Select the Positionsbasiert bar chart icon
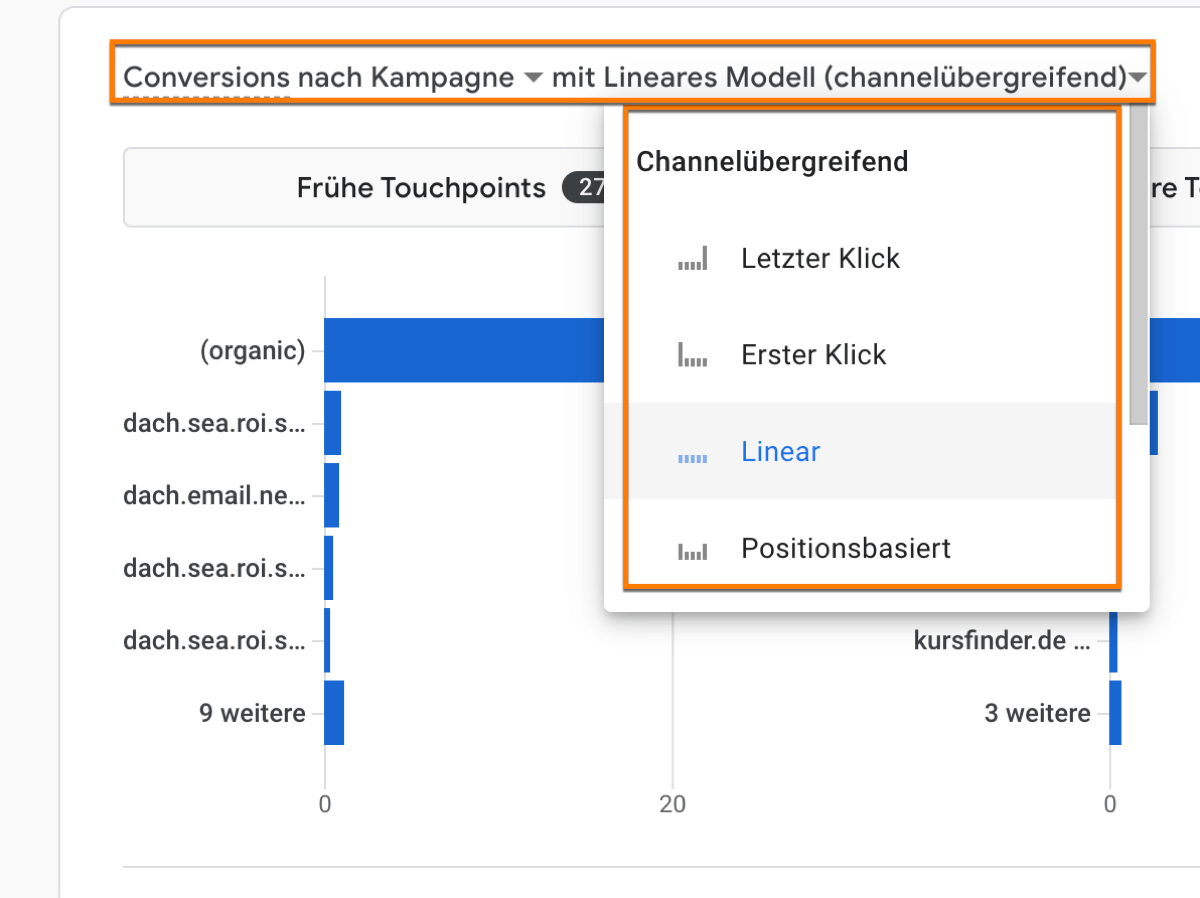Viewport: 1200px width, 898px height. tap(693, 548)
